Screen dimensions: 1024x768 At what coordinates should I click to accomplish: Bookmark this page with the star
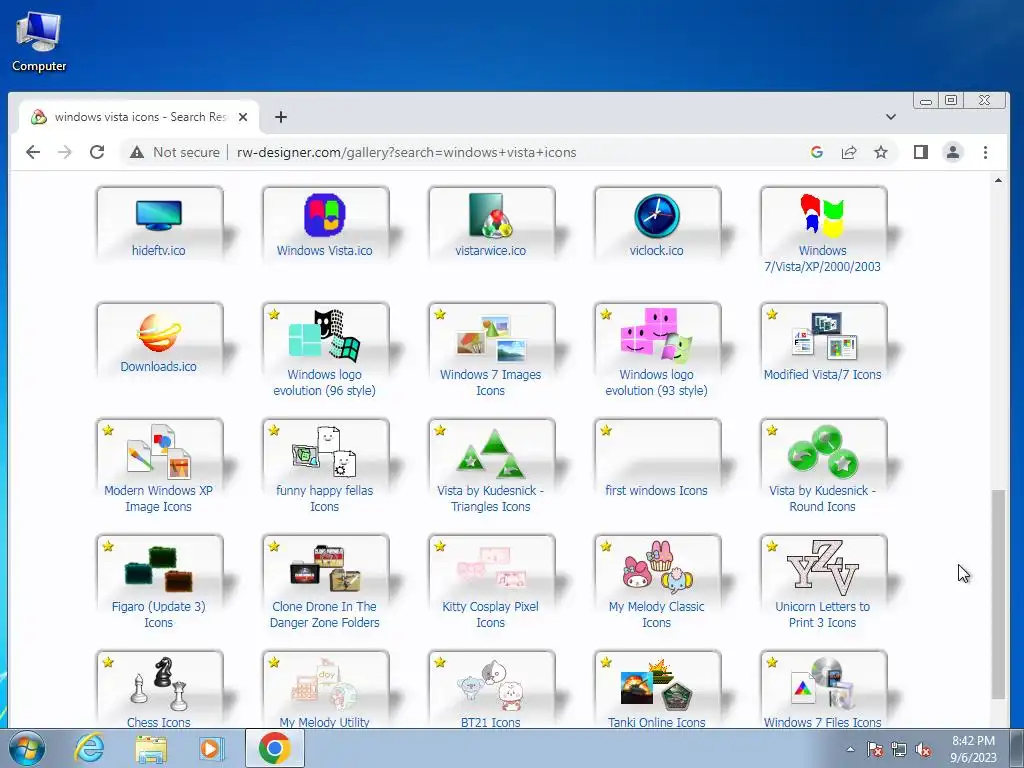pos(881,152)
